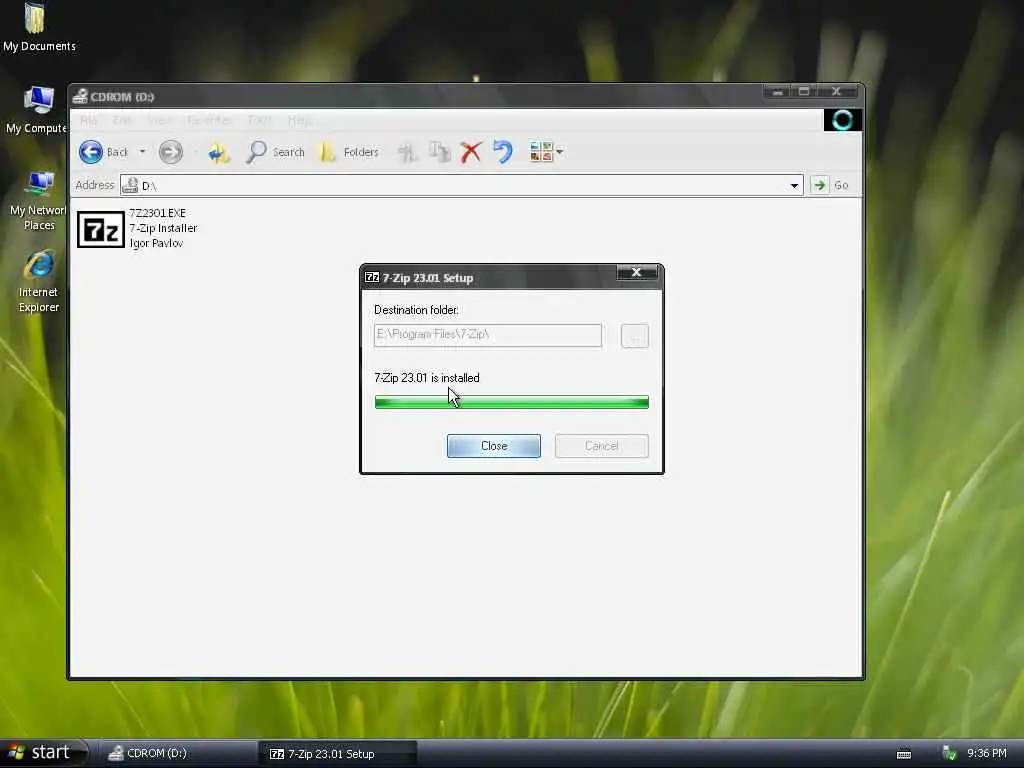1024x768 pixels.
Task: Minimize the CDROM (D:) window
Action: pyautogui.click(x=777, y=92)
